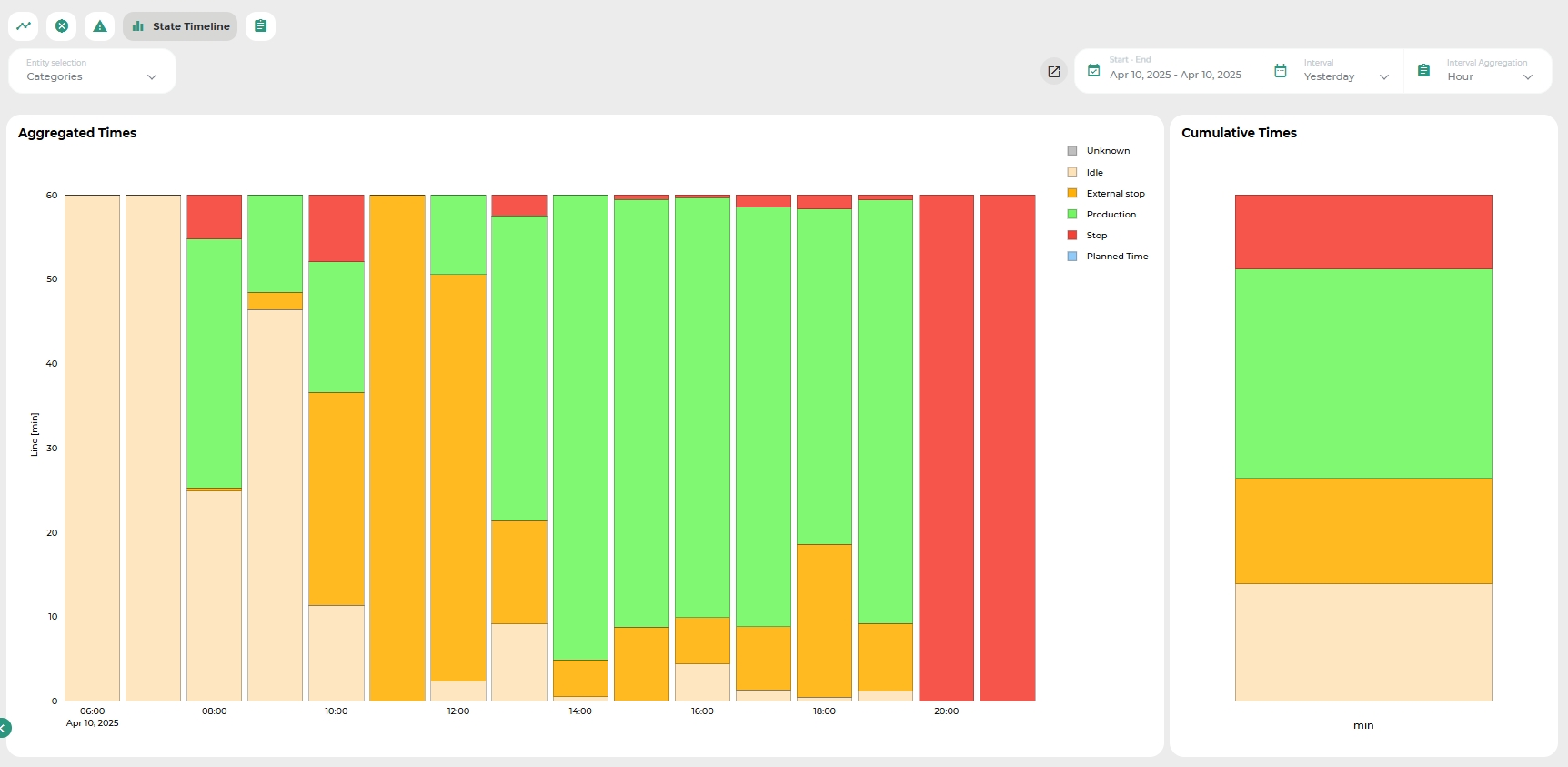Open the warning triangle alerts view
The image size is (1568, 767).
100,26
